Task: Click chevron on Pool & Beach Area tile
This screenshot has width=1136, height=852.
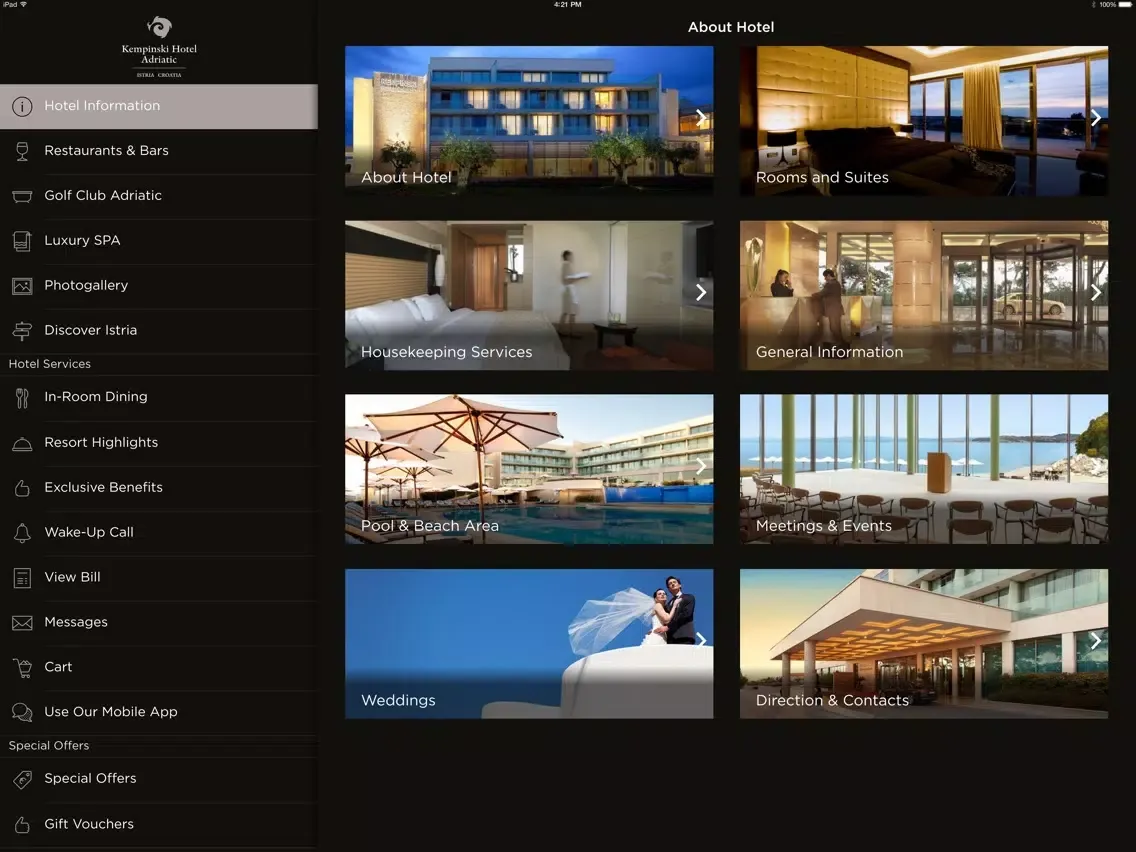Action: tap(701, 467)
